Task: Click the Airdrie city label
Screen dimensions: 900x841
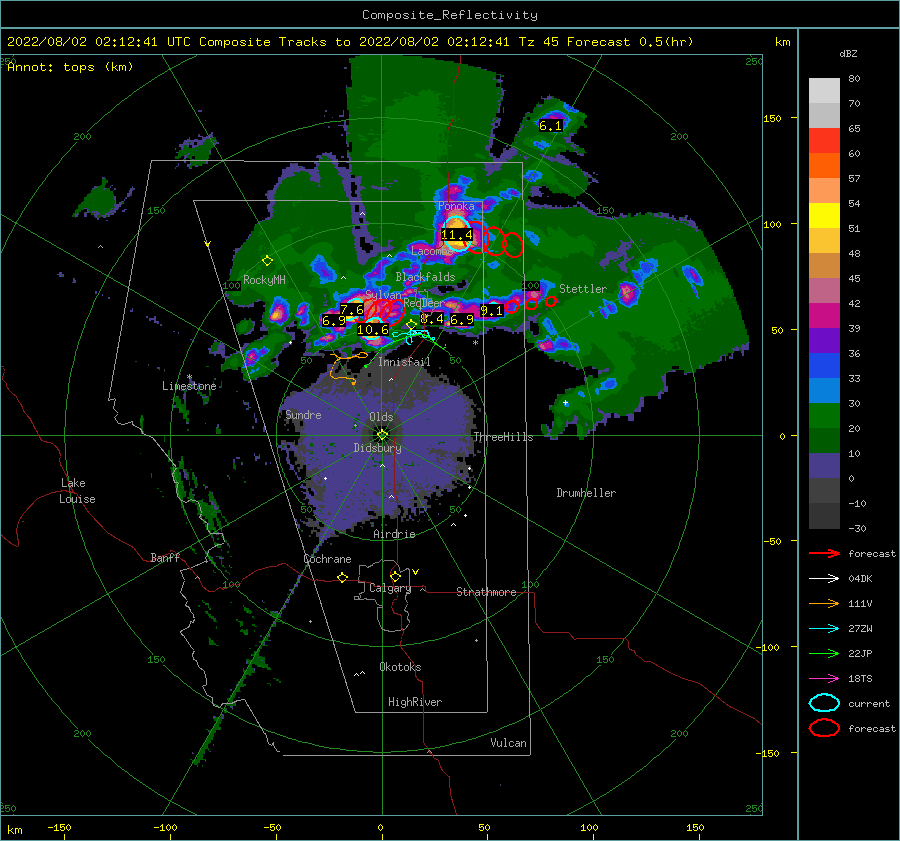Action: [x=394, y=534]
